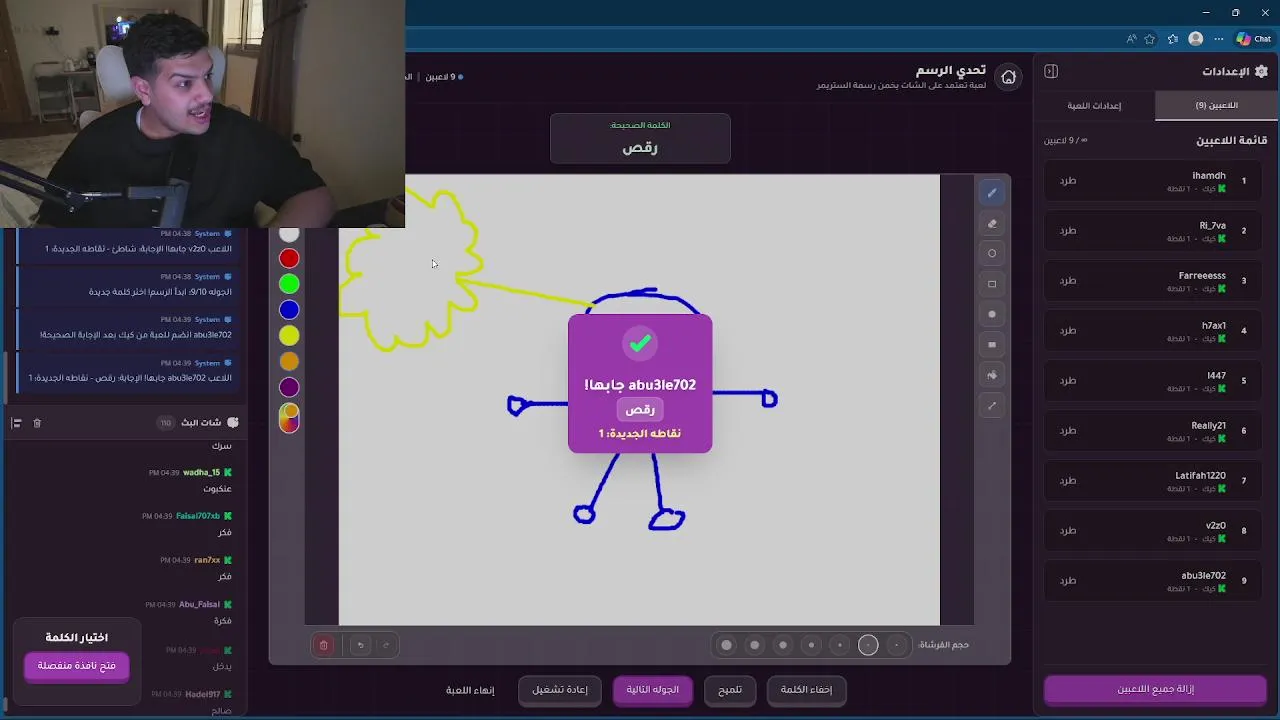Select the eraser tool
The height and width of the screenshot is (720, 1280).
coord(992,224)
